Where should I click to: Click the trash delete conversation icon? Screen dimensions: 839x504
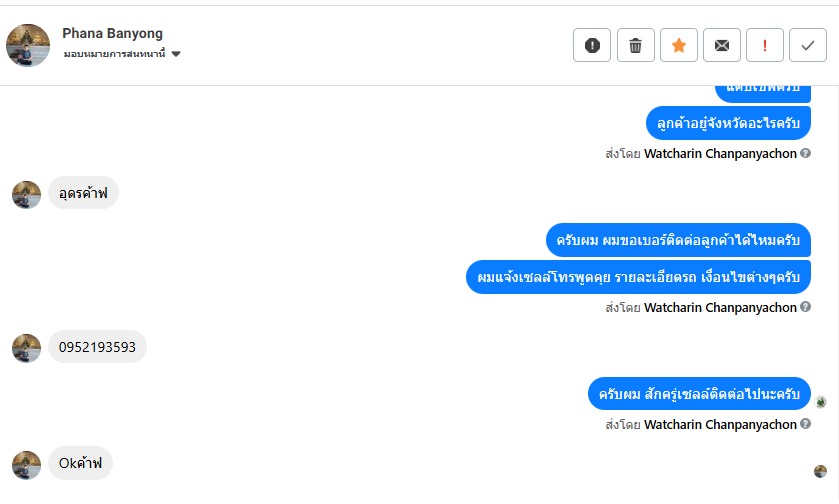(635, 45)
